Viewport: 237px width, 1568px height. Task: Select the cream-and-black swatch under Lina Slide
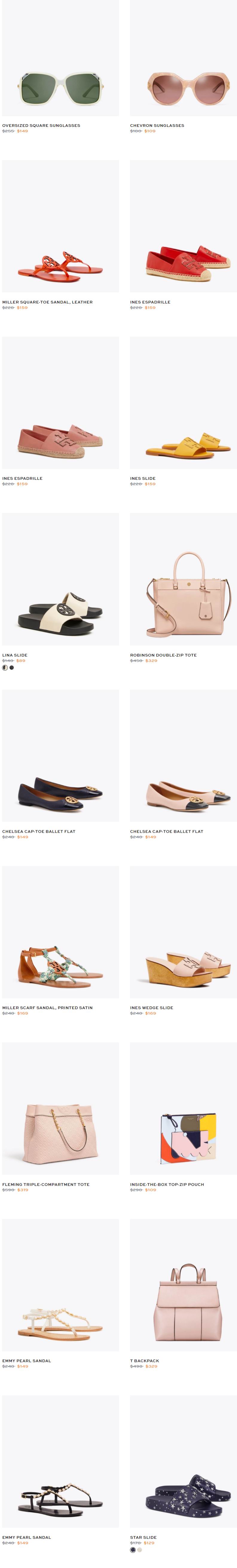coord(5,668)
